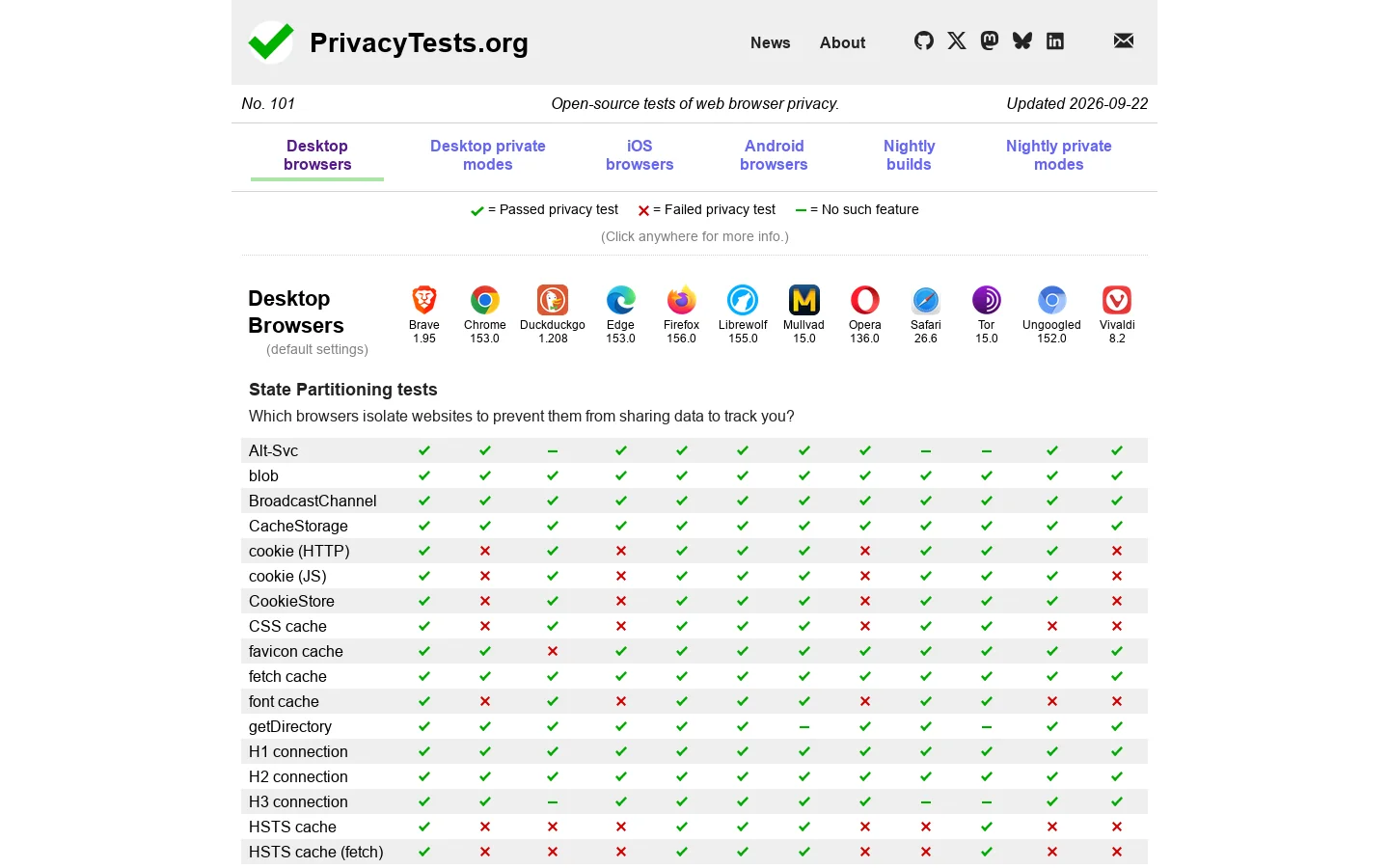Click the Brave browser icon

click(x=424, y=300)
